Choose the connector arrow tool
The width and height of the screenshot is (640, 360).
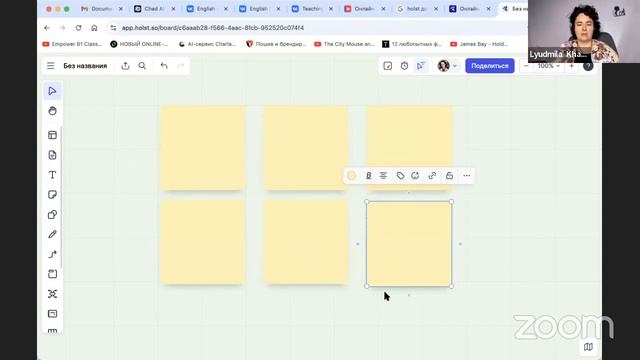[52, 254]
